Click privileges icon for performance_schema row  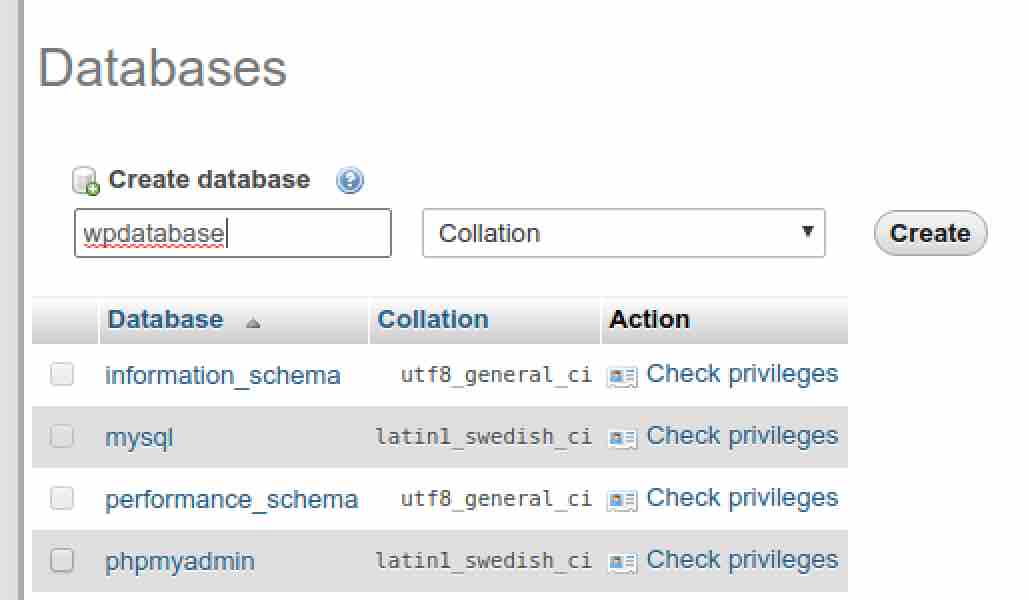pos(623,500)
